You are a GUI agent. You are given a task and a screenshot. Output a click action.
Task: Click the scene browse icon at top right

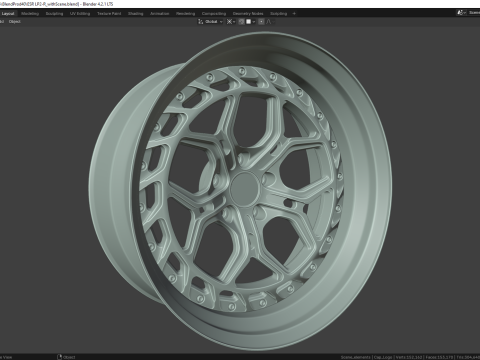coord(461,13)
